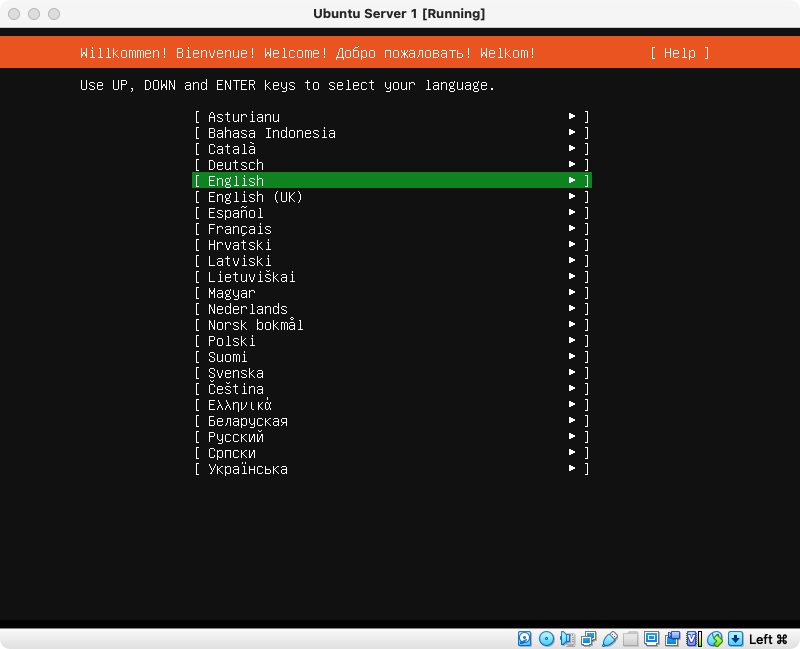Click the recording indicator icon
The image size is (800, 649).
pos(672,639)
